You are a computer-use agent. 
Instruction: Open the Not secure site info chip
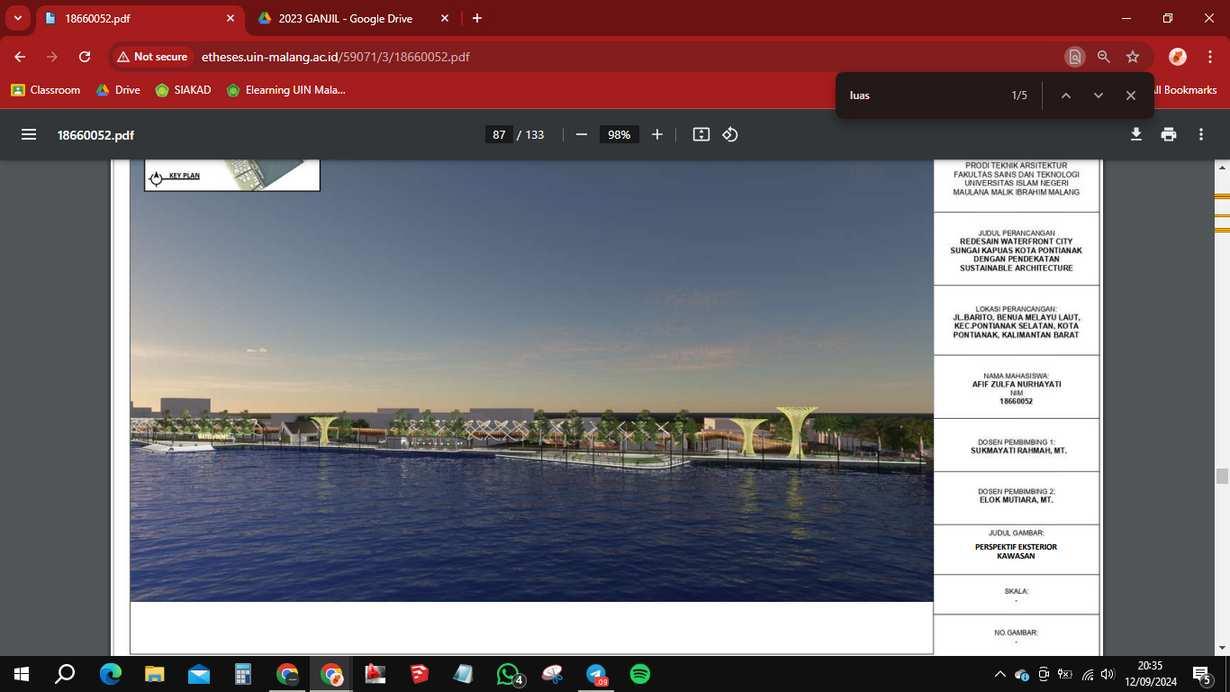151,57
